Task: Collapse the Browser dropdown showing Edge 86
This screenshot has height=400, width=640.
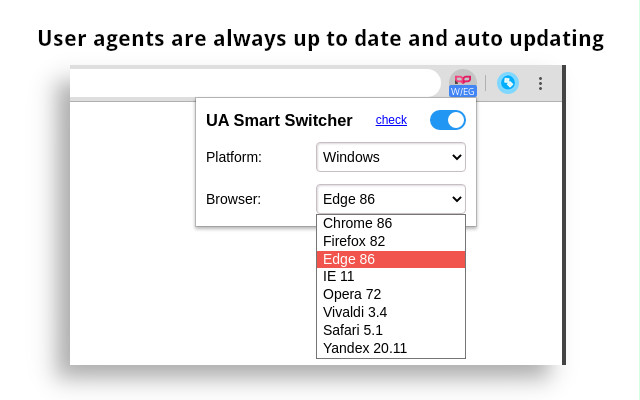Action: (x=391, y=199)
